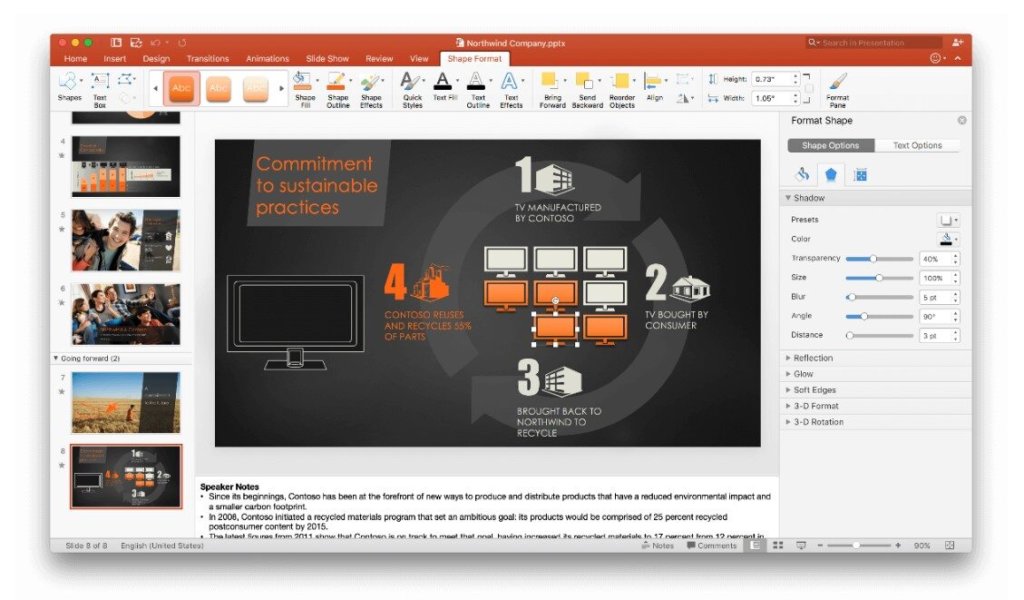This screenshot has width=1024, height=600.
Task: Toggle the Comments pane button
Action: click(x=711, y=545)
